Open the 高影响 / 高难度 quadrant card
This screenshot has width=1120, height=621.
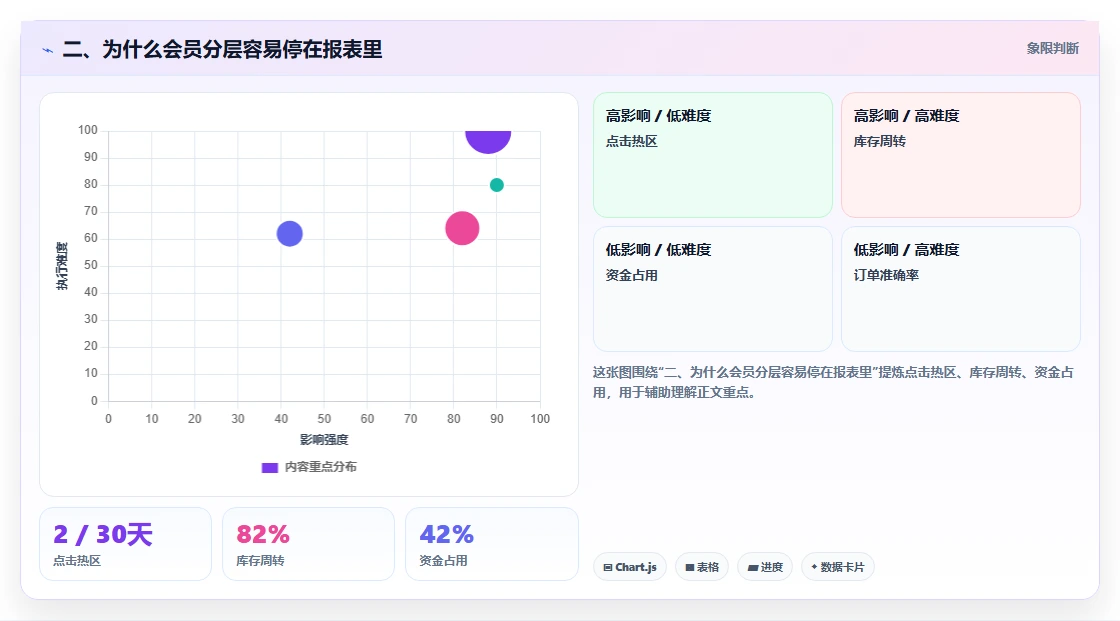(x=961, y=154)
